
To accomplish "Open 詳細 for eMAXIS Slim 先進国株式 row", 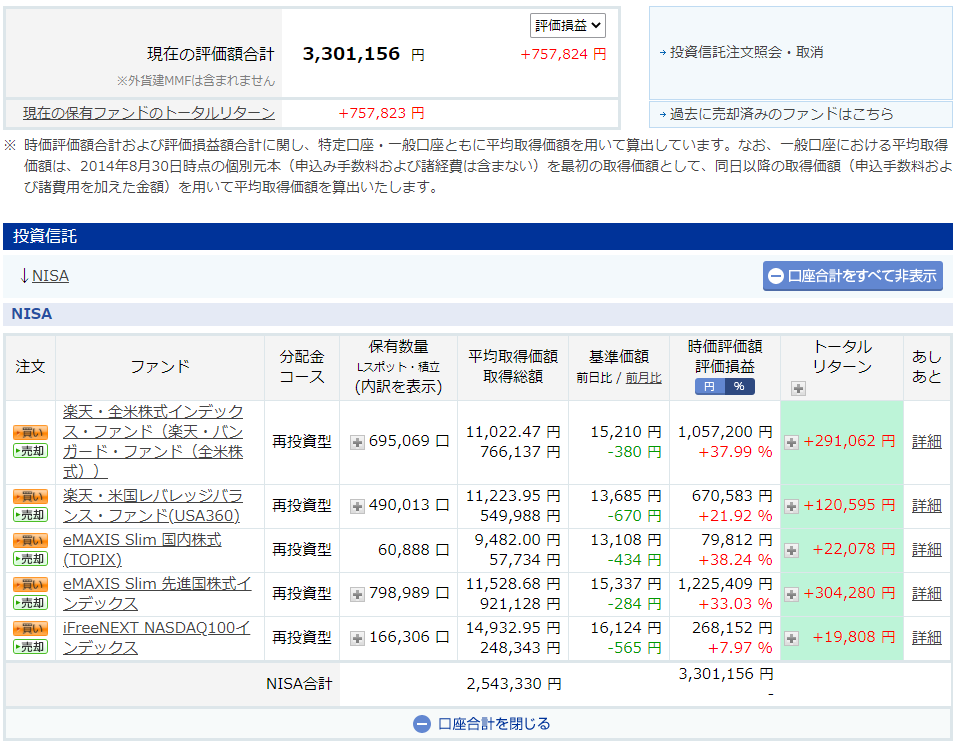I will point(926,594).
